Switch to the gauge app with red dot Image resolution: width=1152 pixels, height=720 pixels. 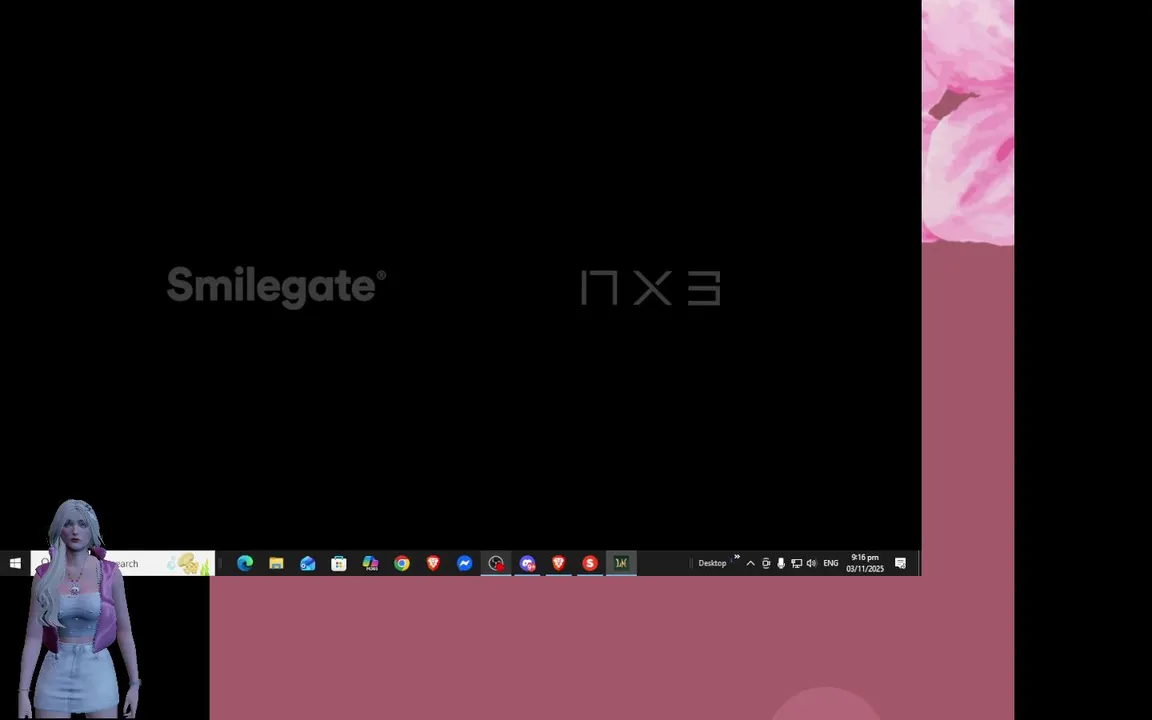tap(496, 564)
